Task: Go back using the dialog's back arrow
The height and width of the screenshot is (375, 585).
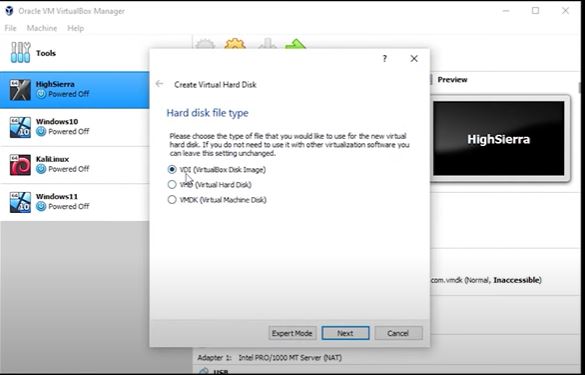Action: tap(160, 84)
